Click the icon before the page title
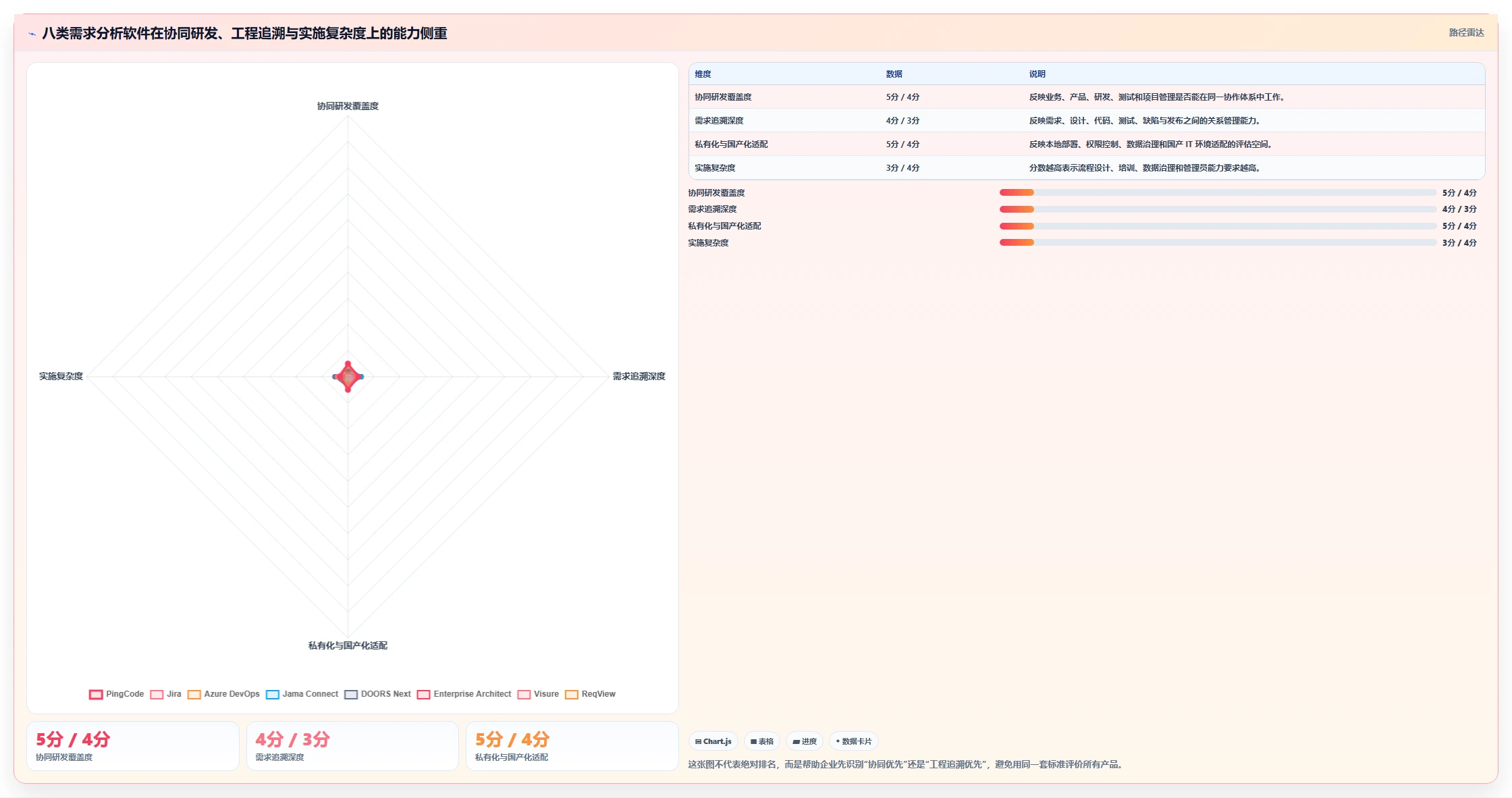This screenshot has height=798, width=1512. 32,34
